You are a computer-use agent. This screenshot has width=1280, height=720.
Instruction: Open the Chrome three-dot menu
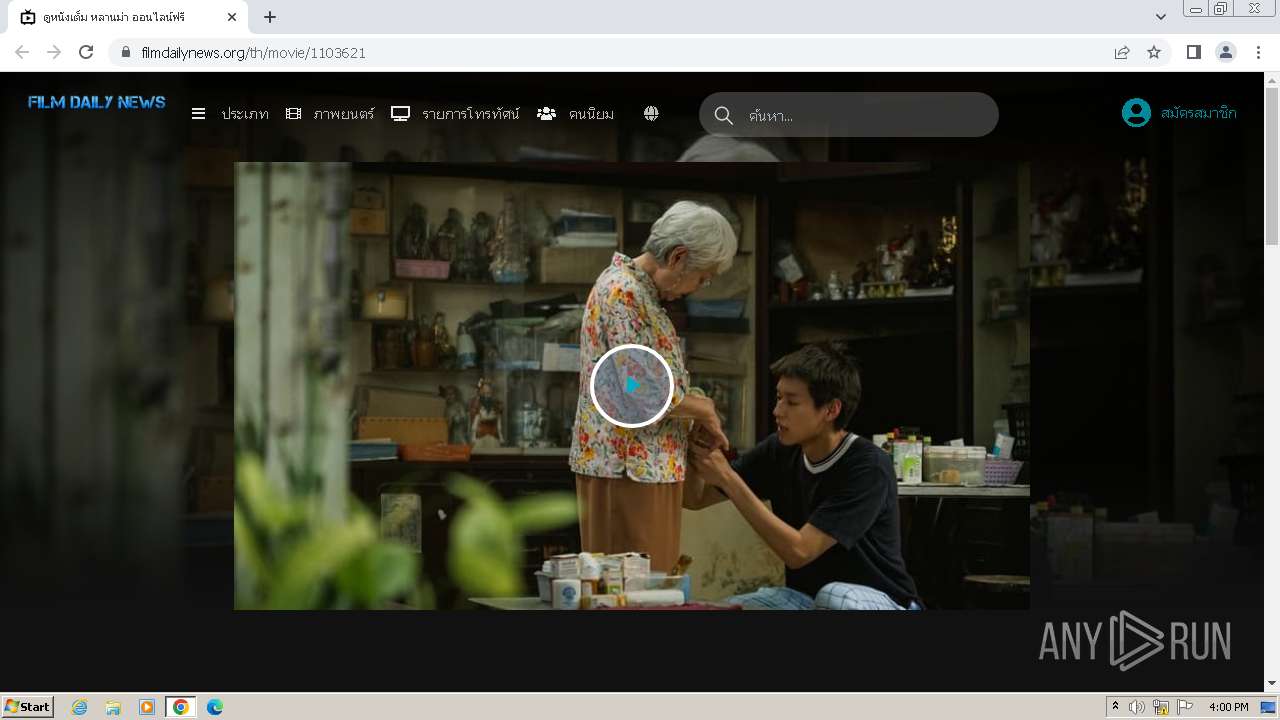[1259, 52]
